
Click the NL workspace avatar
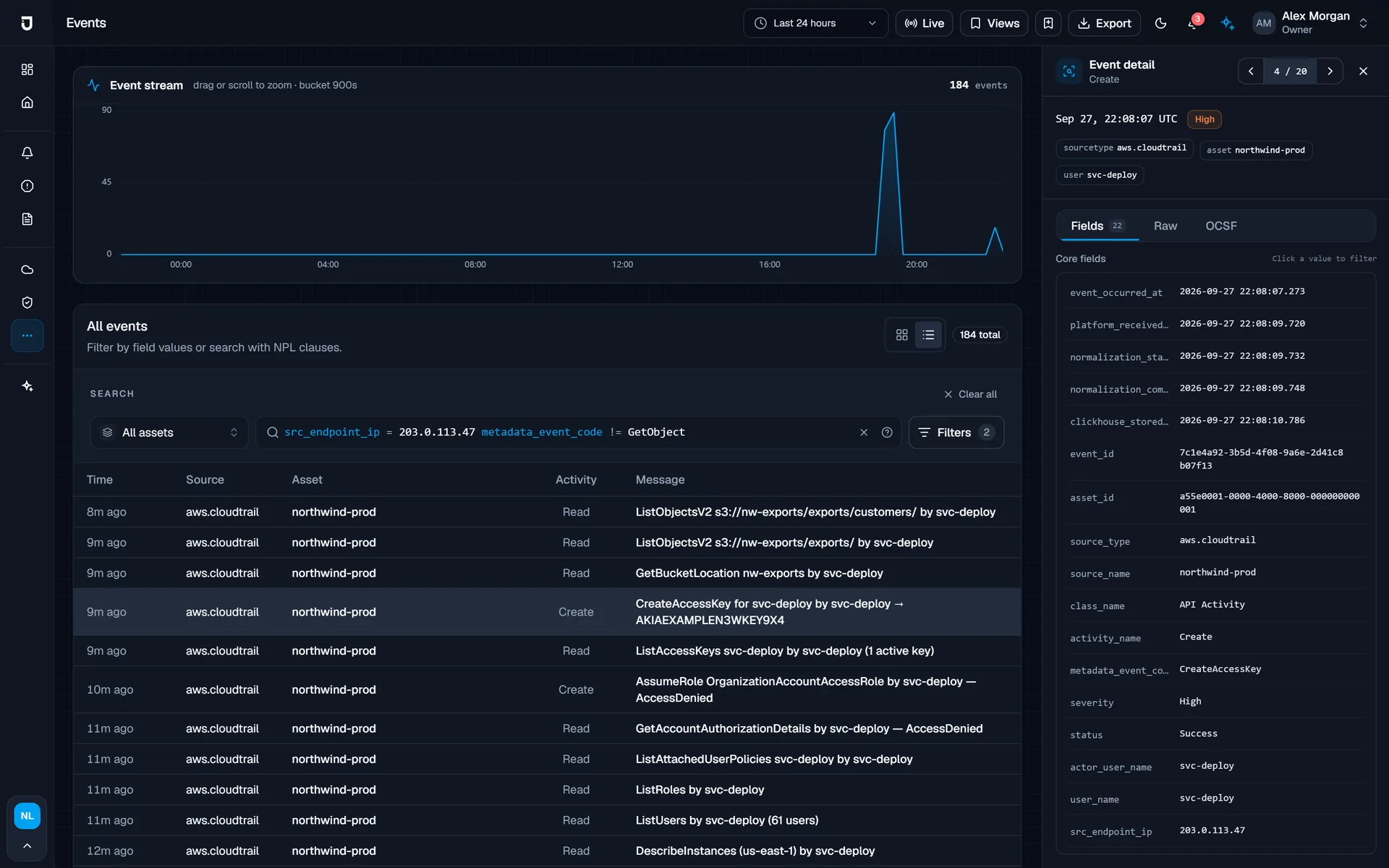coord(27,816)
